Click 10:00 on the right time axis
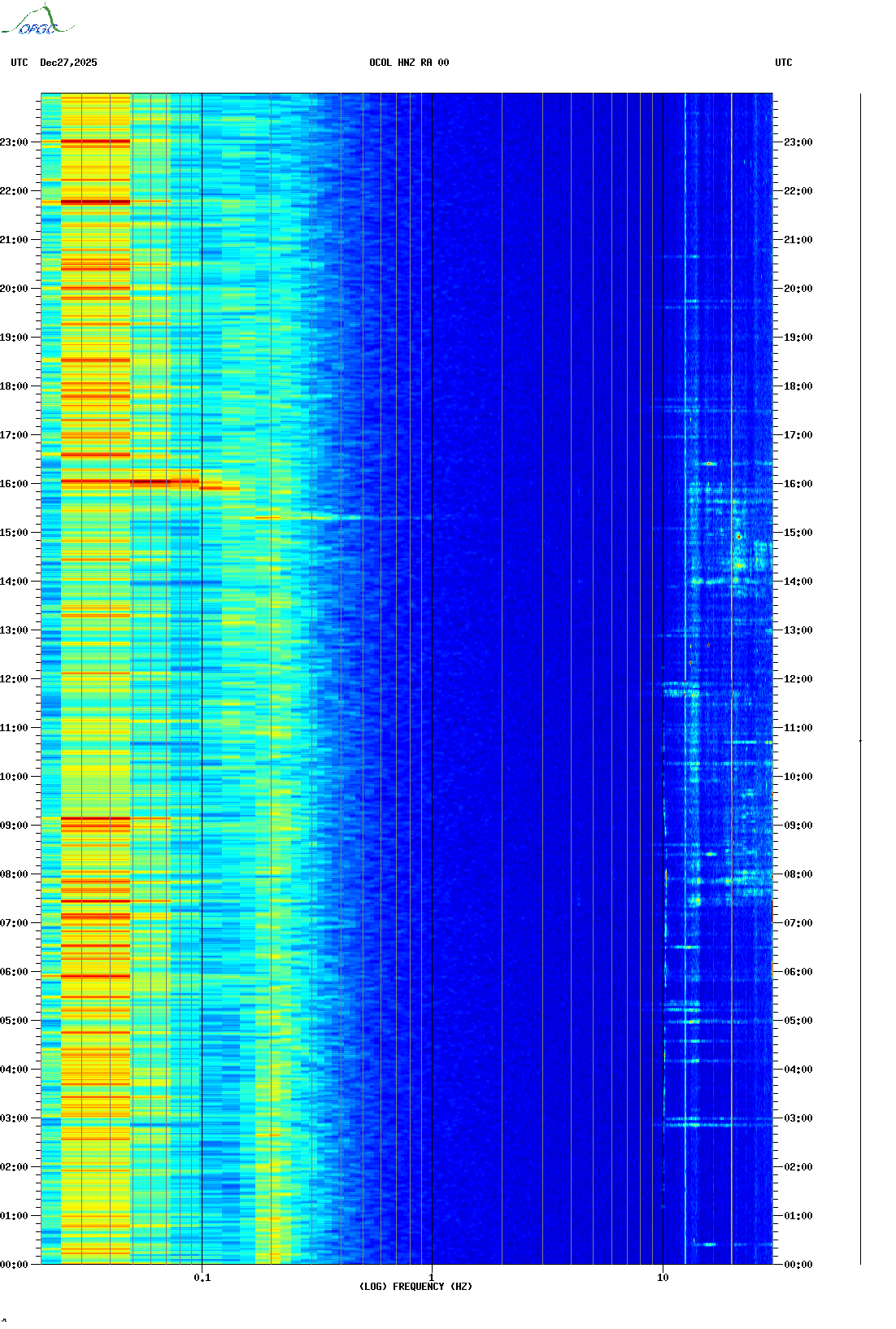 click(x=798, y=777)
